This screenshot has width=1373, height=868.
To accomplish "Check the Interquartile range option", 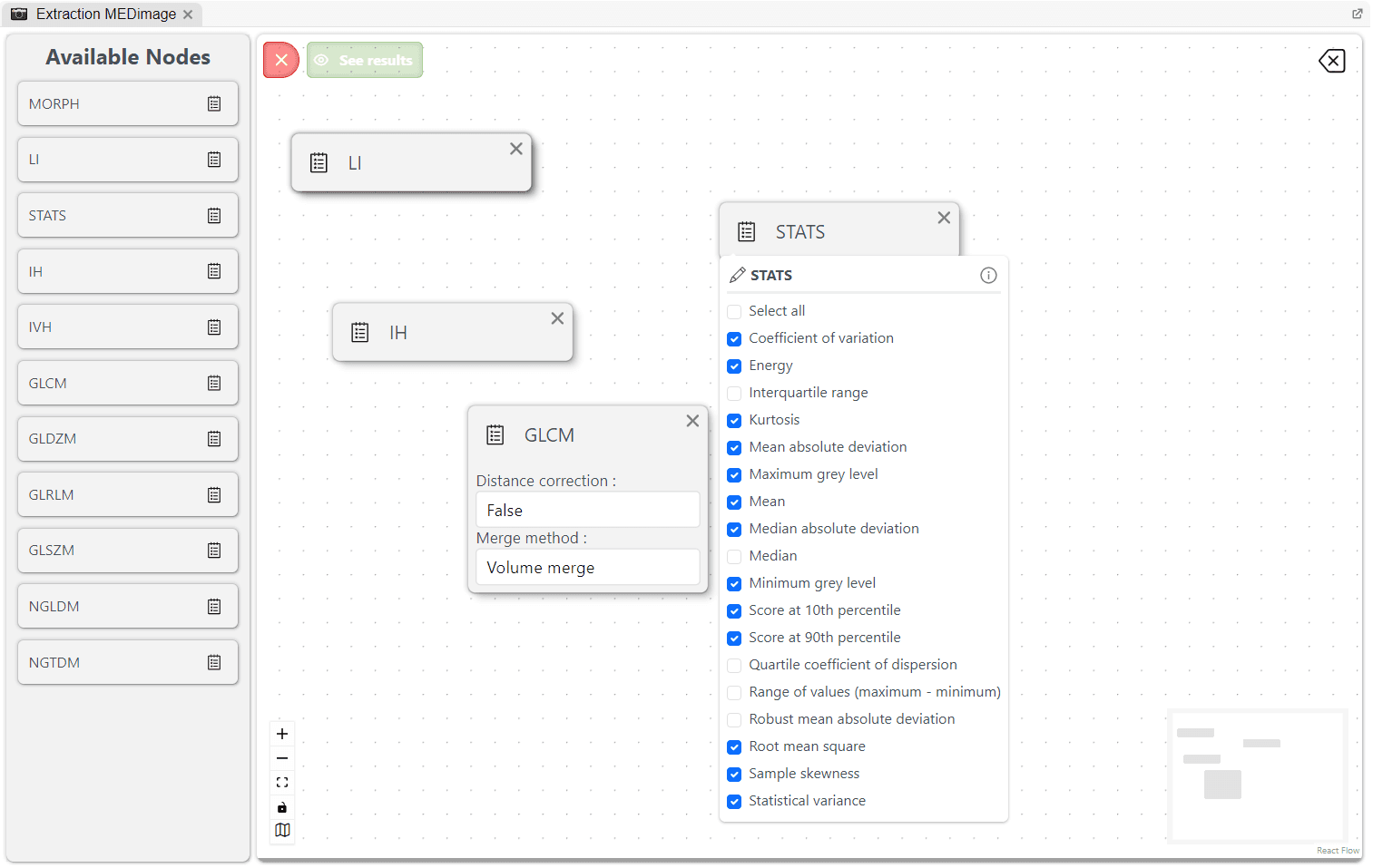I will coord(734,393).
